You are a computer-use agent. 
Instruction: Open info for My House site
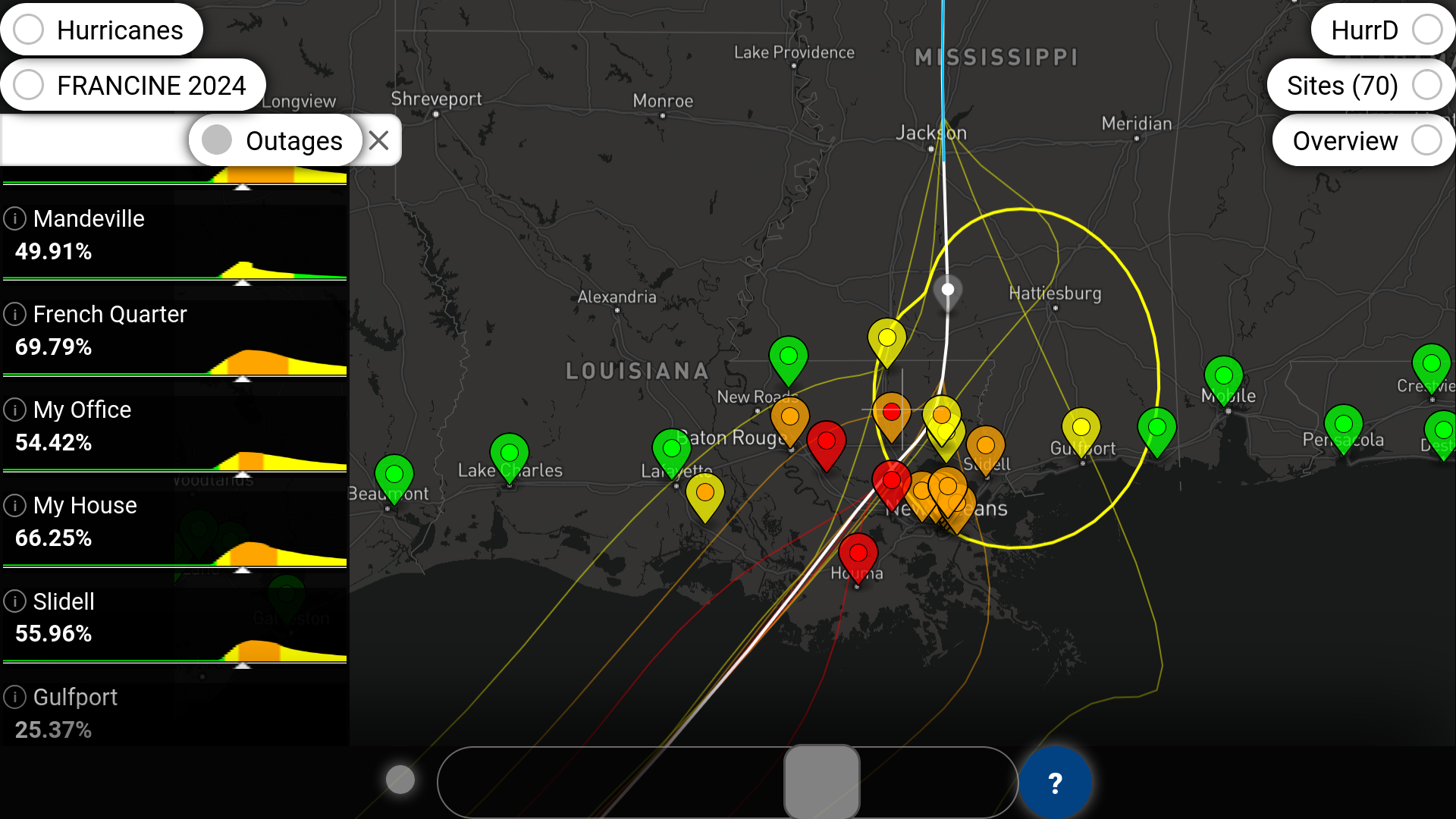tap(14, 505)
